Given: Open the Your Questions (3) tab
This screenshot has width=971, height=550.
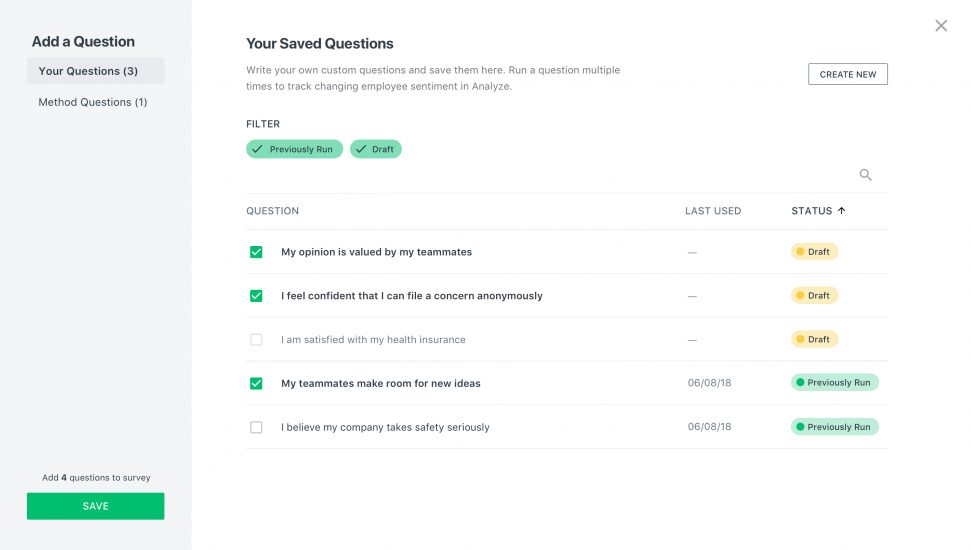Looking at the screenshot, I should (95, 71).
